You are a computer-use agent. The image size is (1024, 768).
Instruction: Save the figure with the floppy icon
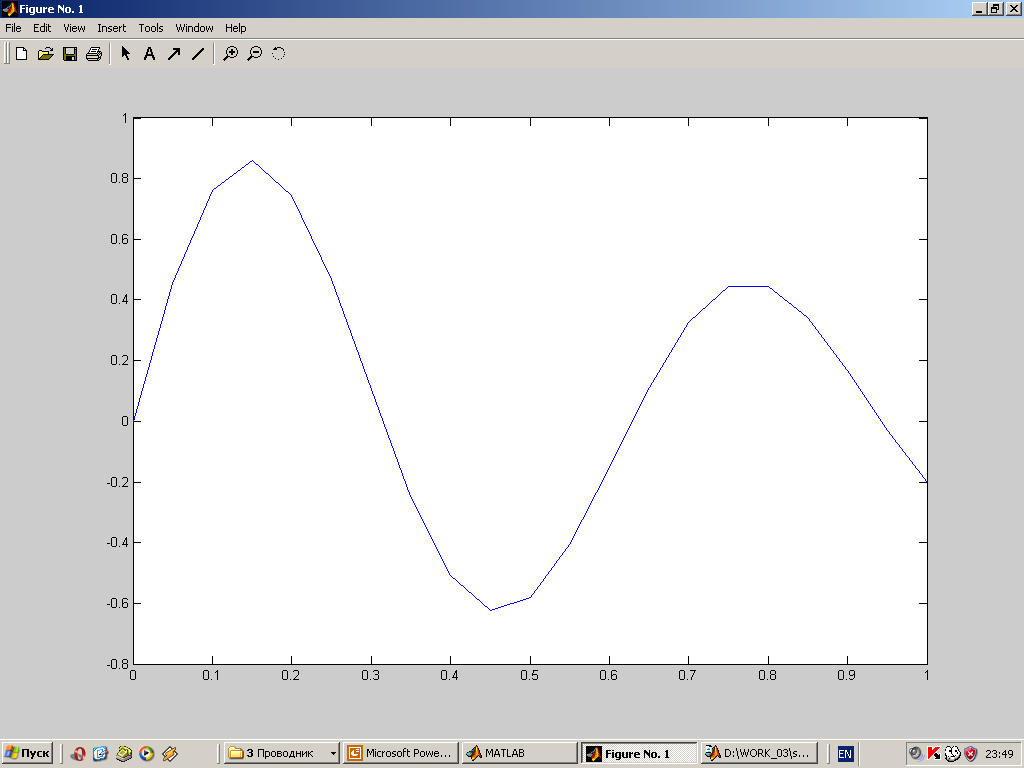70,54
